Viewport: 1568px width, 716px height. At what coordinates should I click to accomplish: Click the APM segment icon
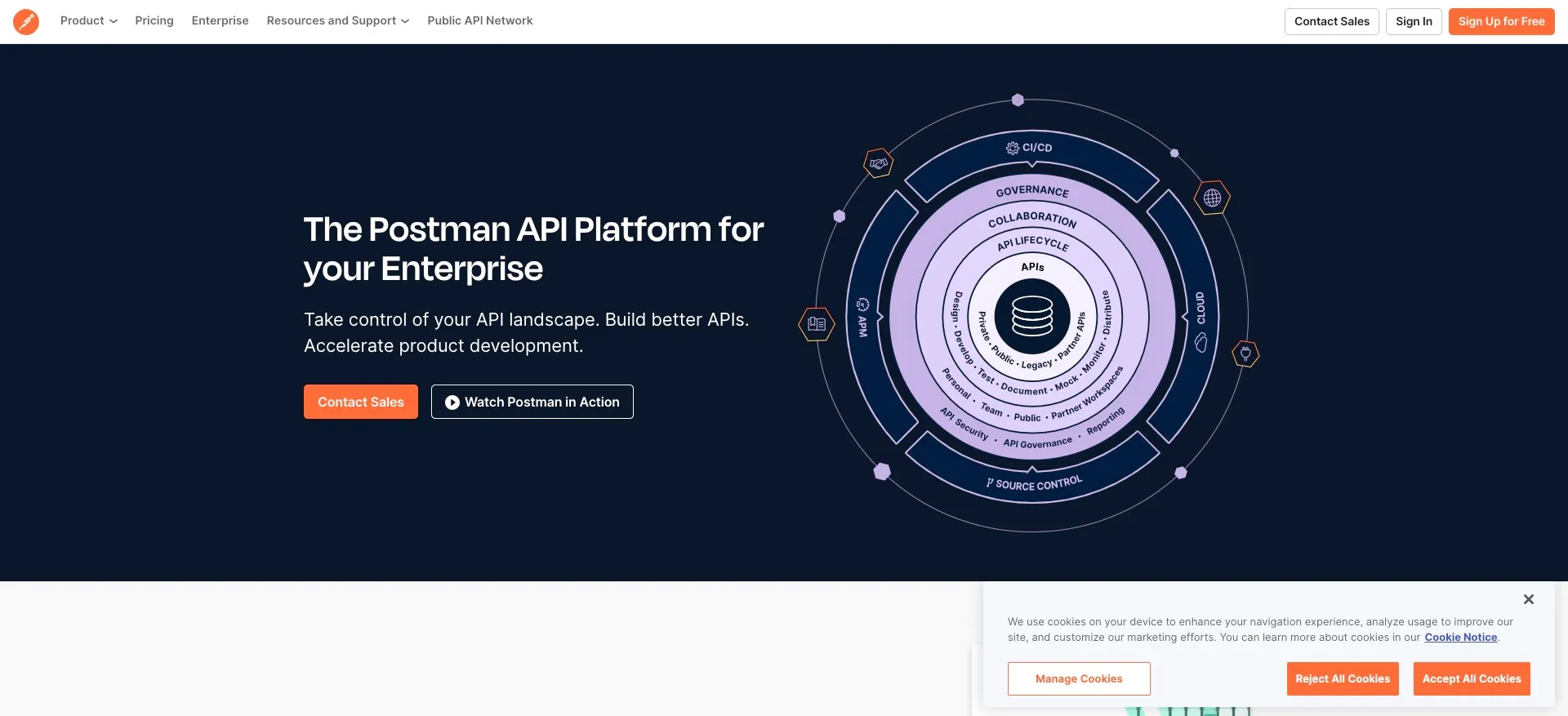(862, 305)
